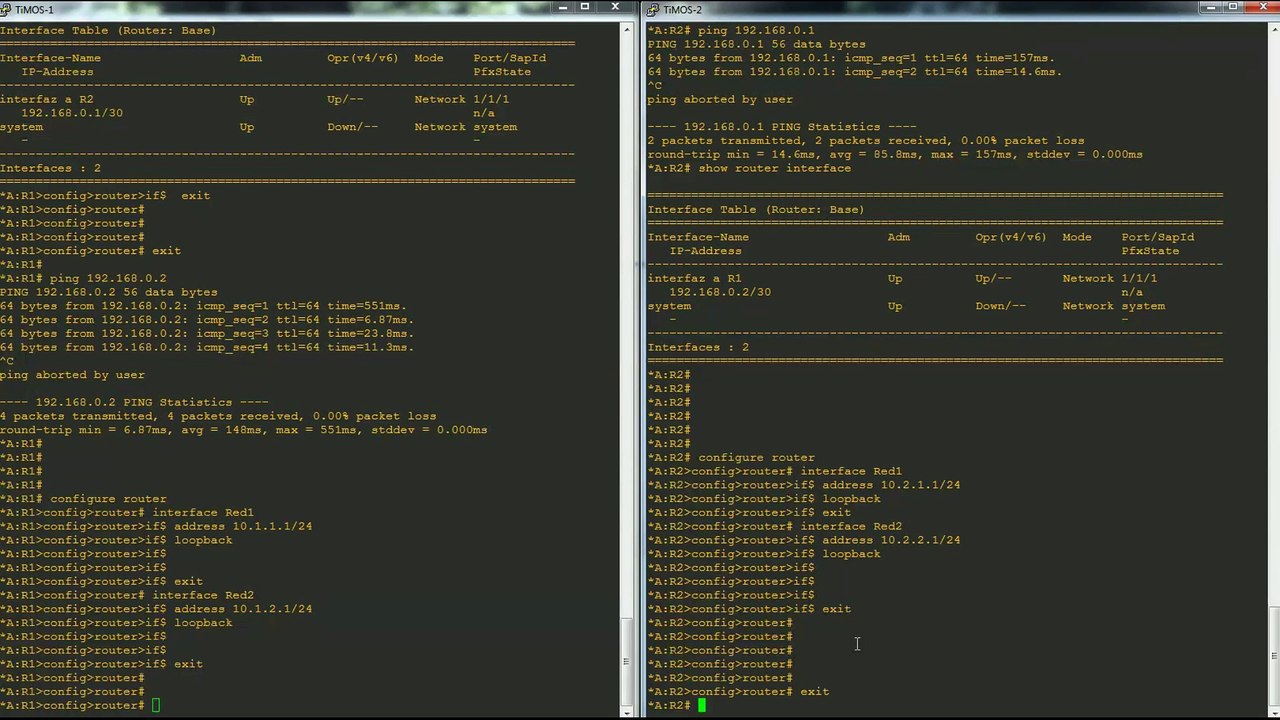Click 'ping aborted by user' in TiMOS-1

(x=73, y=375)
